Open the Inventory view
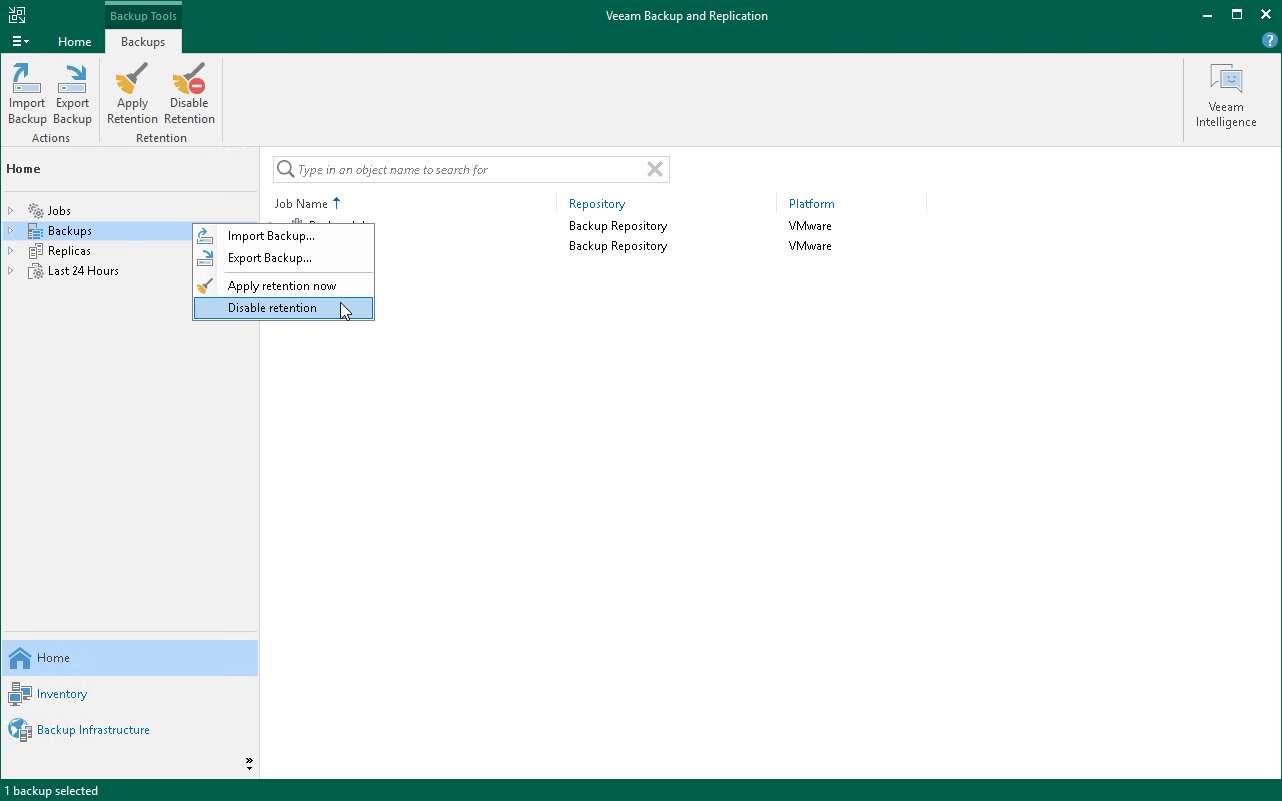Viewport: 1282px width, 801px height. coord(130,694)
